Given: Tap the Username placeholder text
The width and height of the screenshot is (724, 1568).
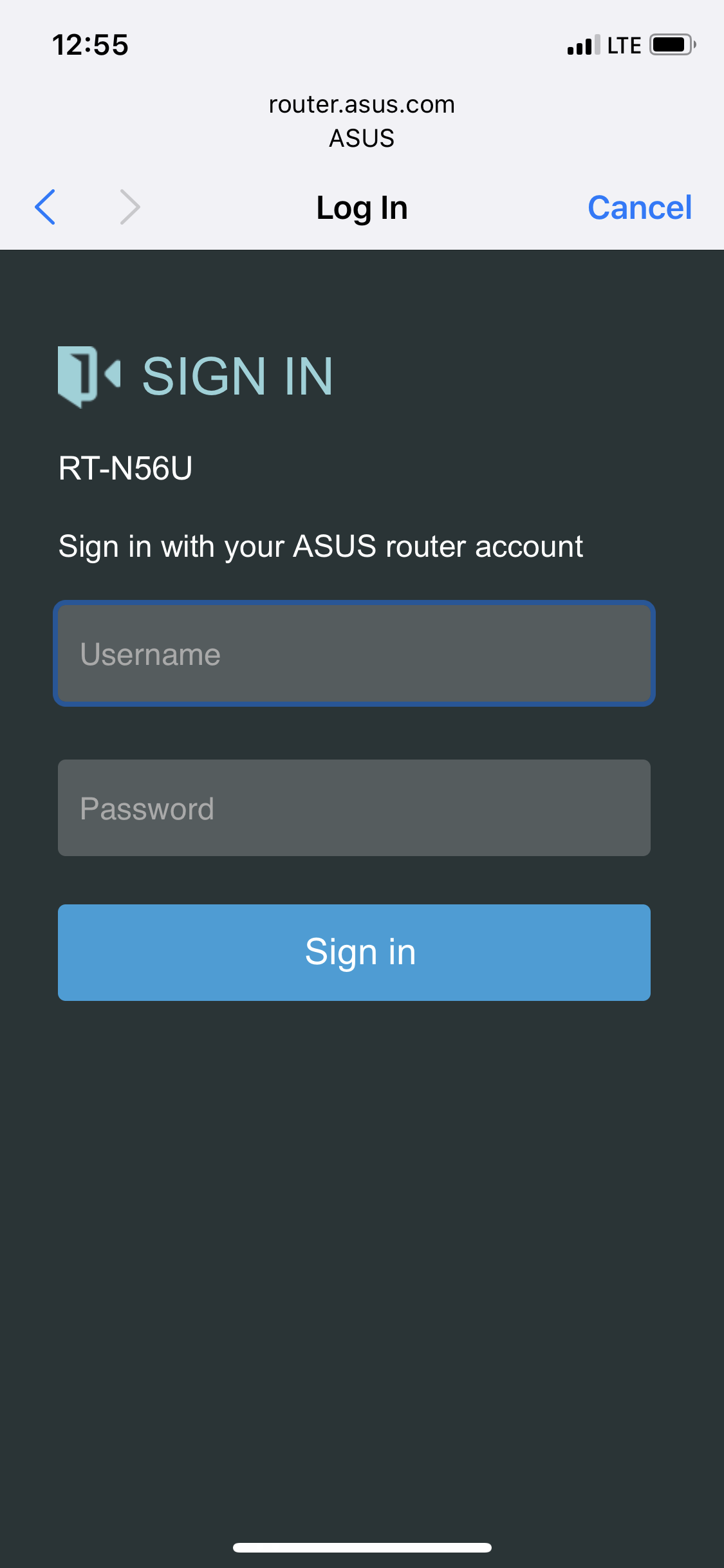Looking at the screenshot, I should 150,655.
